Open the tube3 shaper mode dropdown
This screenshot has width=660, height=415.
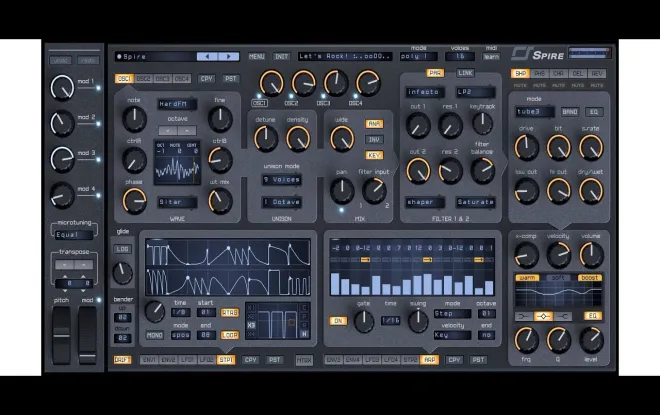tap(535, 112)
